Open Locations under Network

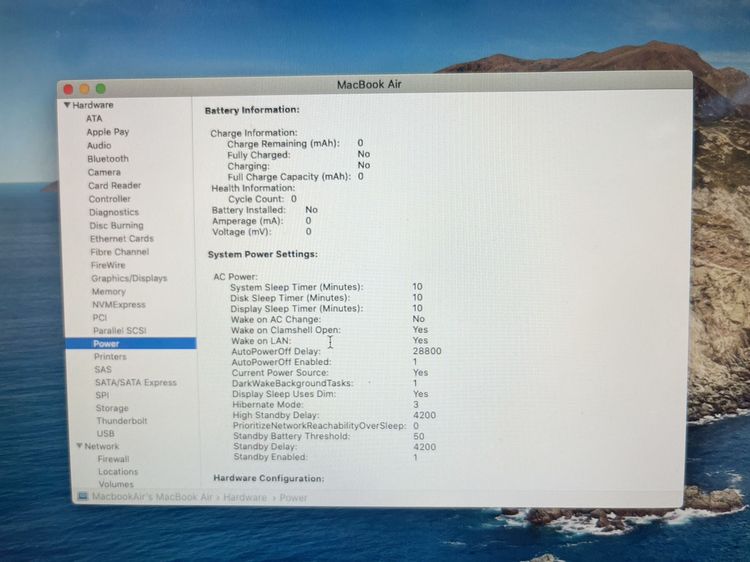tap(118, 471)
